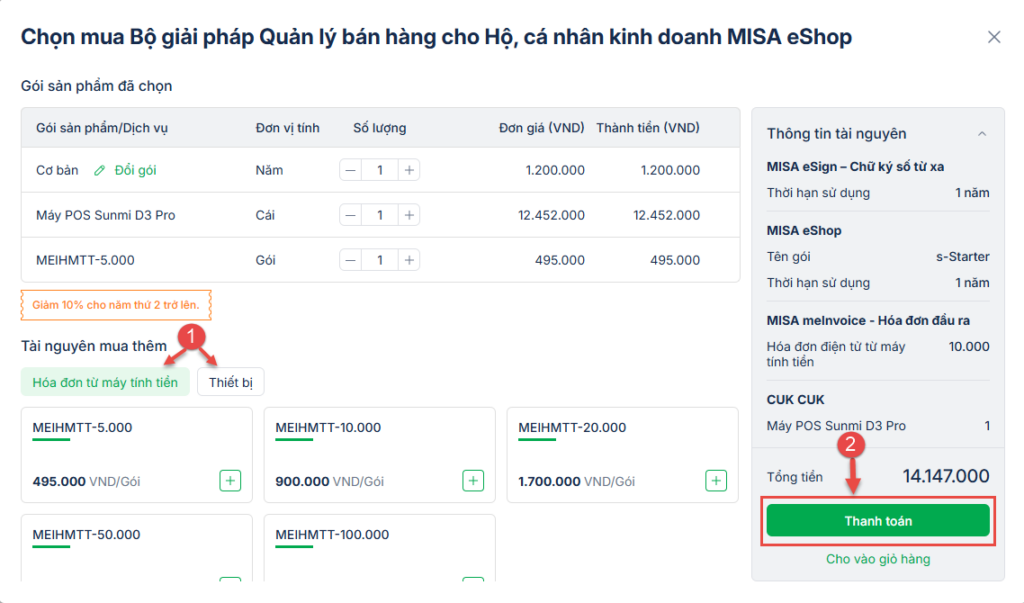Screen dimensions: 1024x603
Task: Click the pencil icon beside Đổi gói
Action: click(99, 170)
